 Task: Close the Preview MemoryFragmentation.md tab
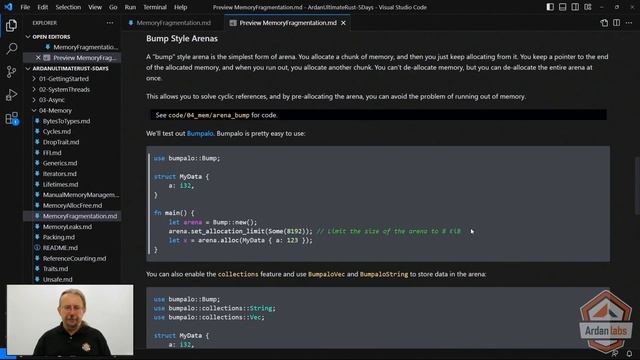coord(343,23)
